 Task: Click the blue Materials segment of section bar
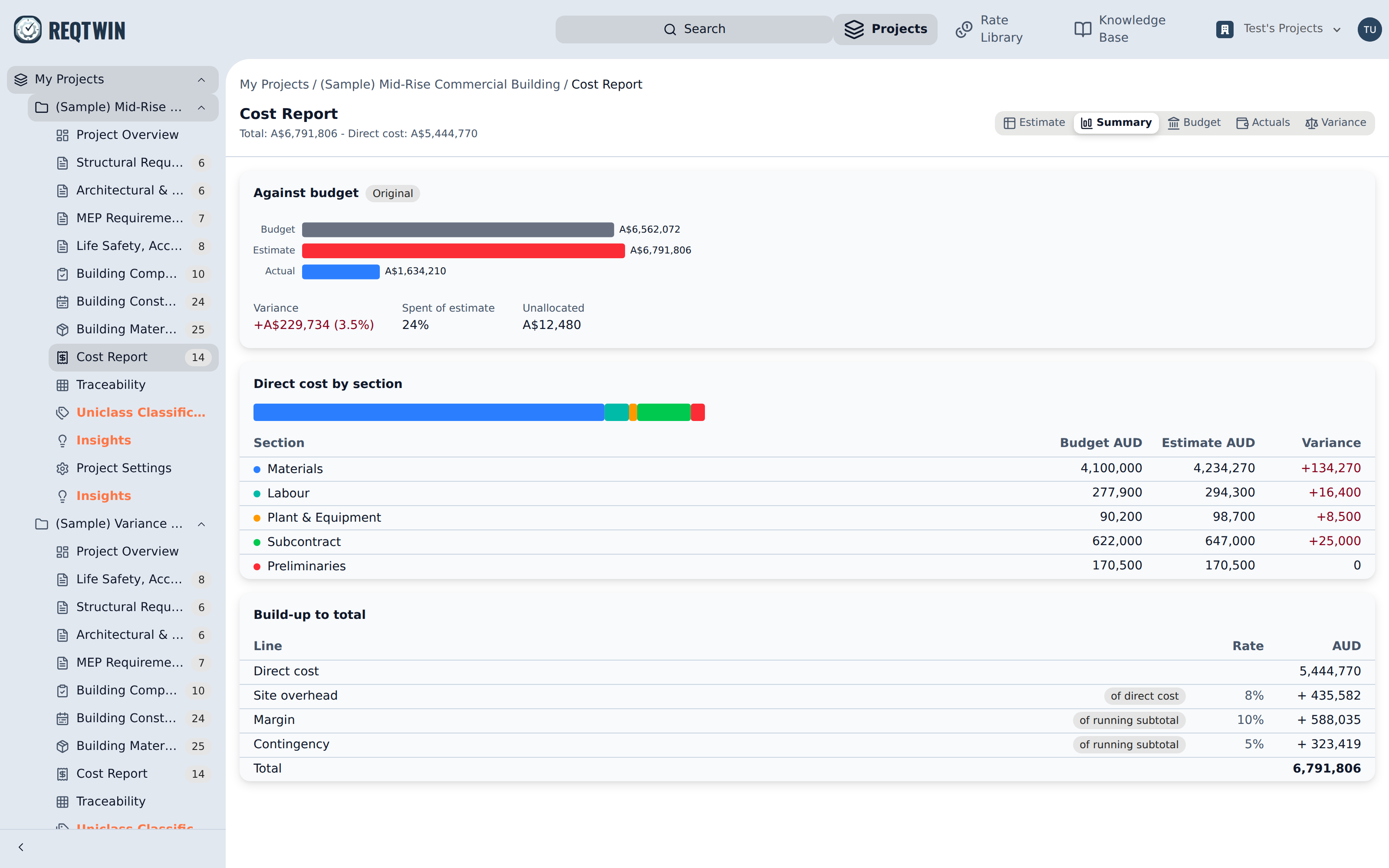pos(429,412)
